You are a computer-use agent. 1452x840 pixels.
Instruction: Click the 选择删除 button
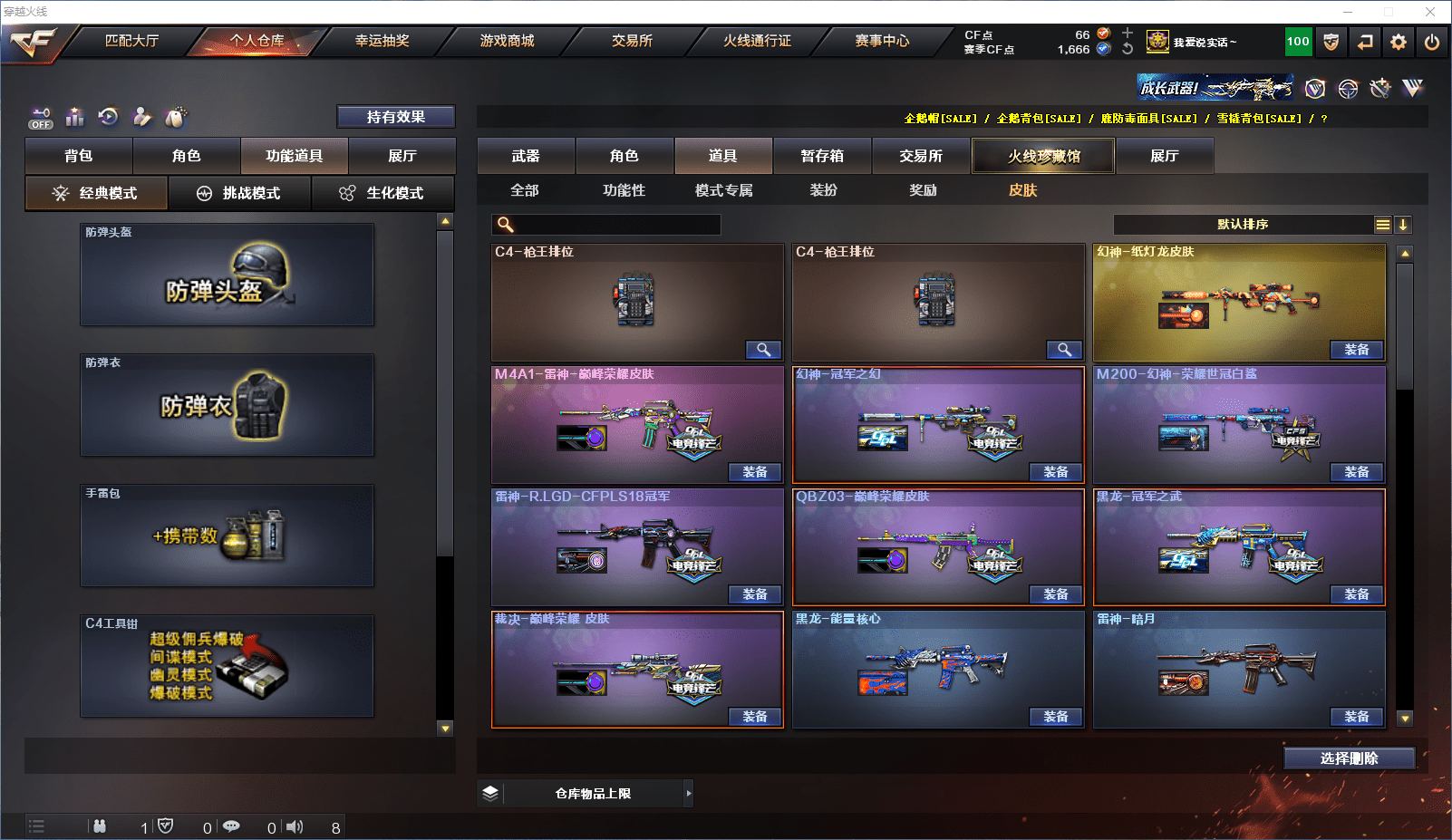(1350, 758)
